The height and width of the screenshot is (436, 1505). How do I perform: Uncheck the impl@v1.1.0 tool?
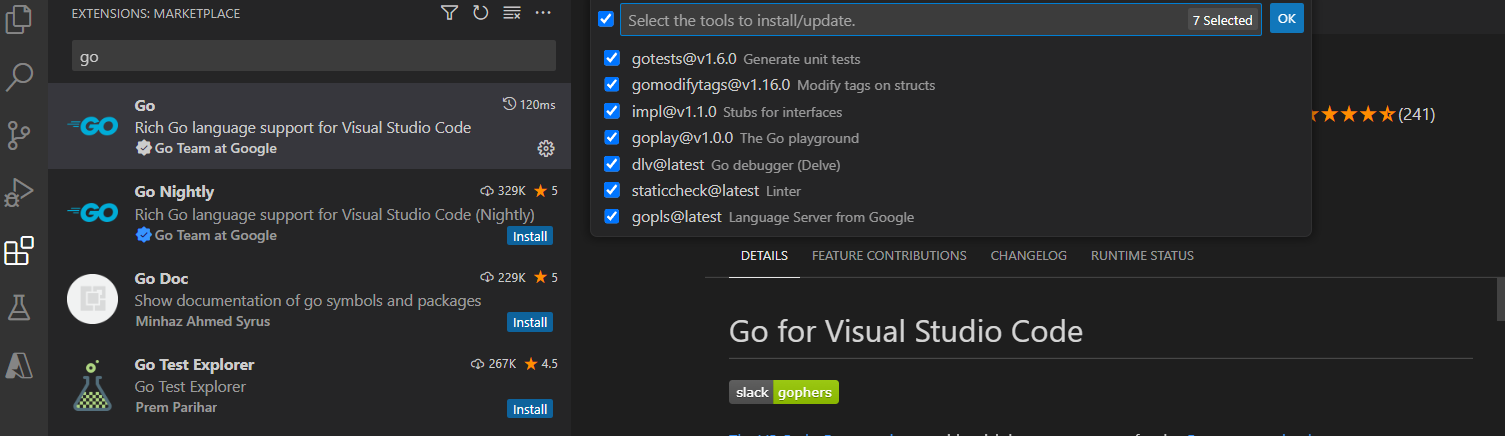(x=612, y=111)
